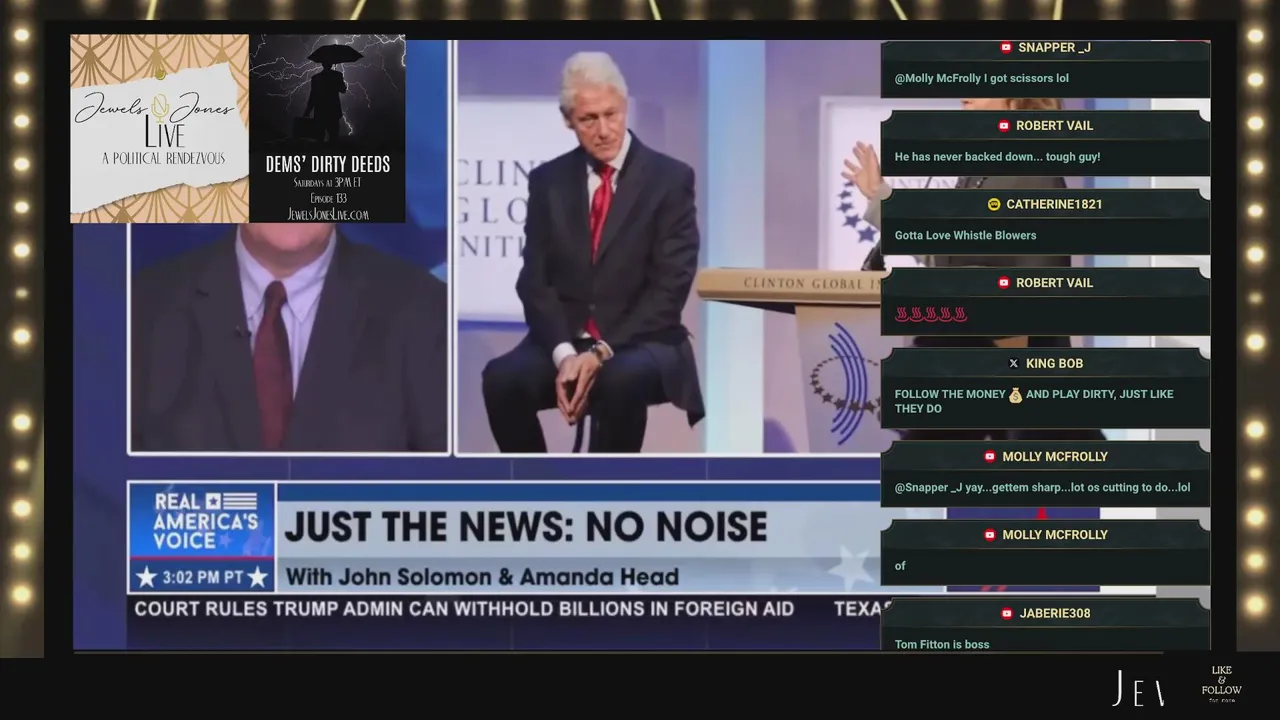This screenshot has width=1280, height=720.
Task: Open the Dems' Dirty Deeds episode card
Action: 327,129
